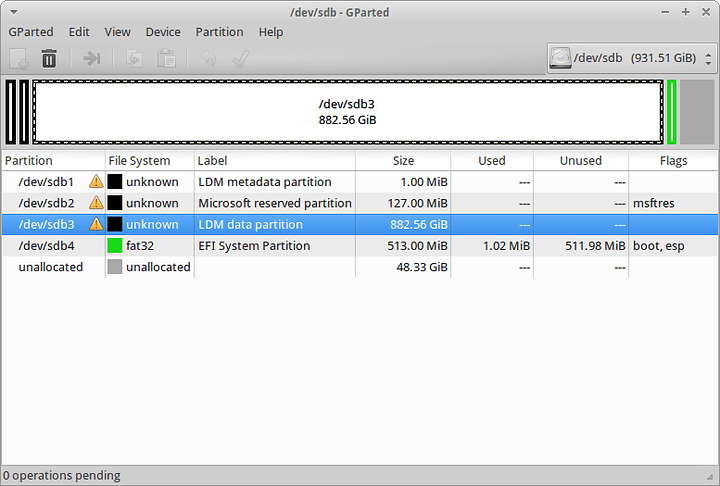Screen dimensions: 720x486
Task: Click the 'Microsoft reserved partition' label
Action: click(x=275, y=203)
